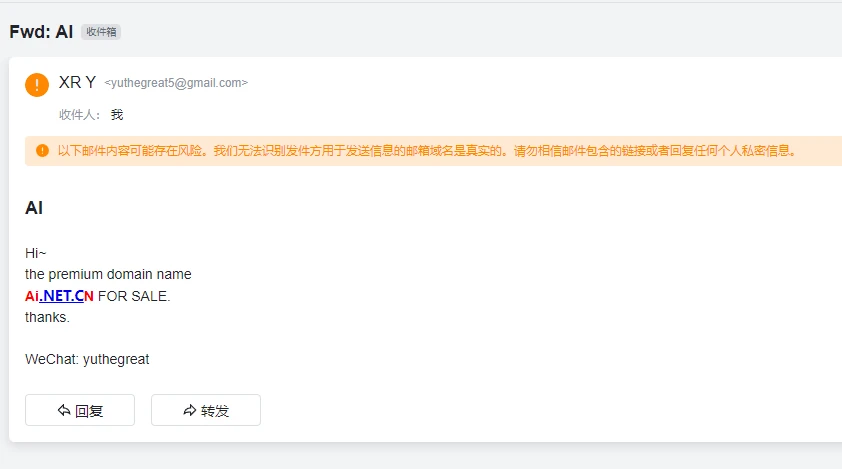Click the orange risk warning banner text
The image size is (842, 469).
click(427, 151)
